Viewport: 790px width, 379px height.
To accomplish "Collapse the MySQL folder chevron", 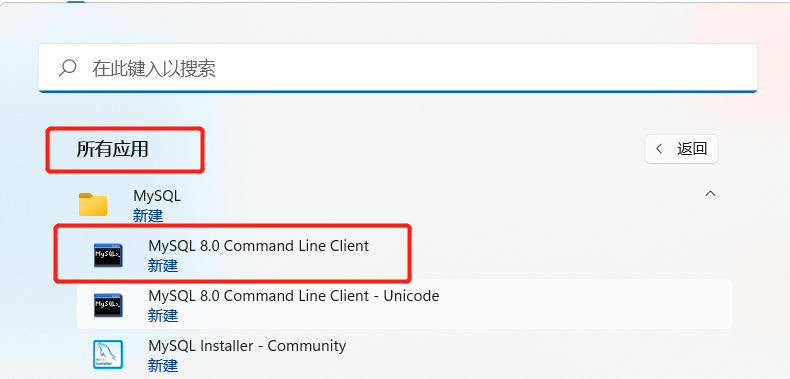I will (x=710, y=194).
